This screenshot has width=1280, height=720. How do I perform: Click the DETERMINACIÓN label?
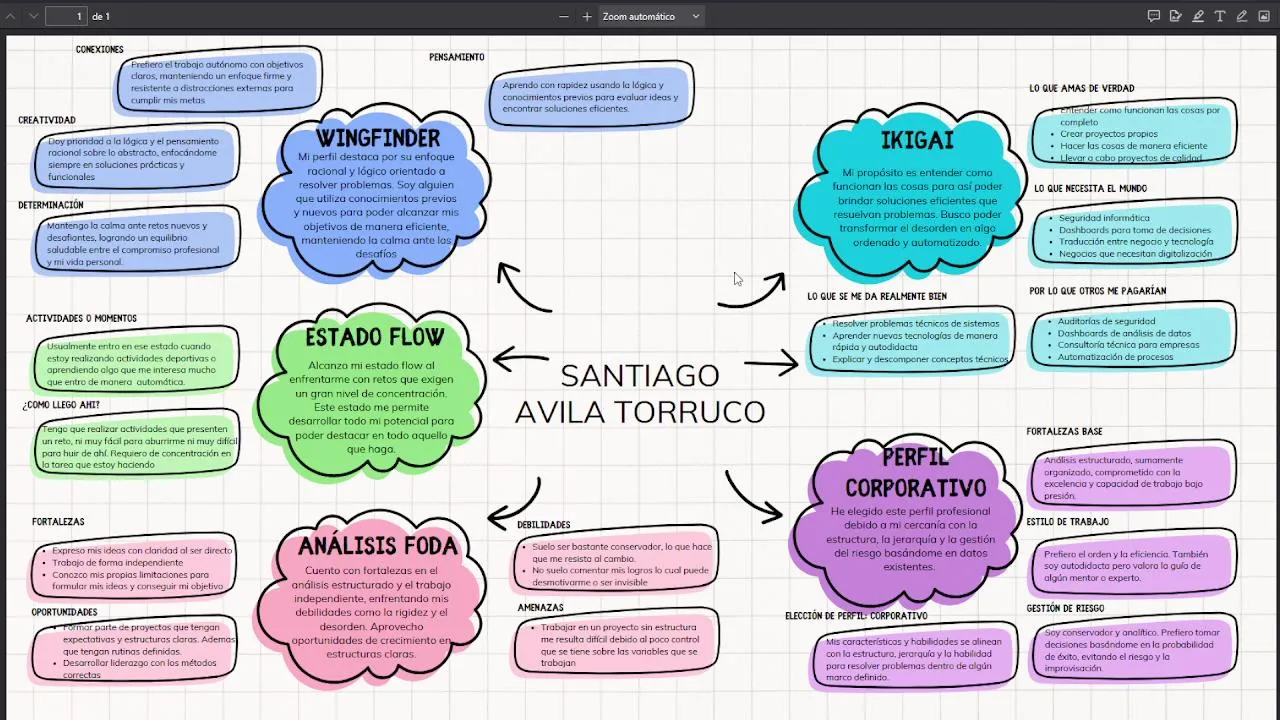tap(51, 205)
